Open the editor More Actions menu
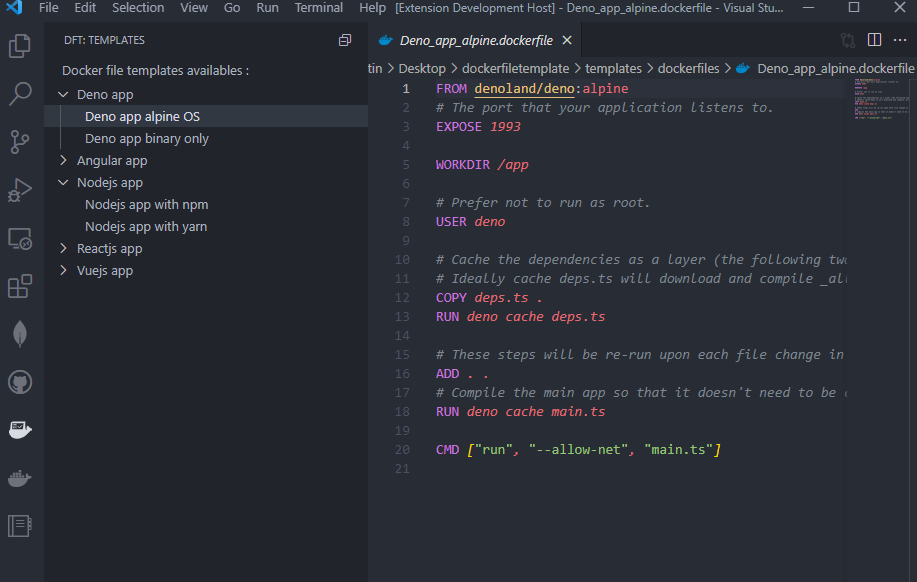This screenshot has width=917, height=582. [x=900, y=40]
